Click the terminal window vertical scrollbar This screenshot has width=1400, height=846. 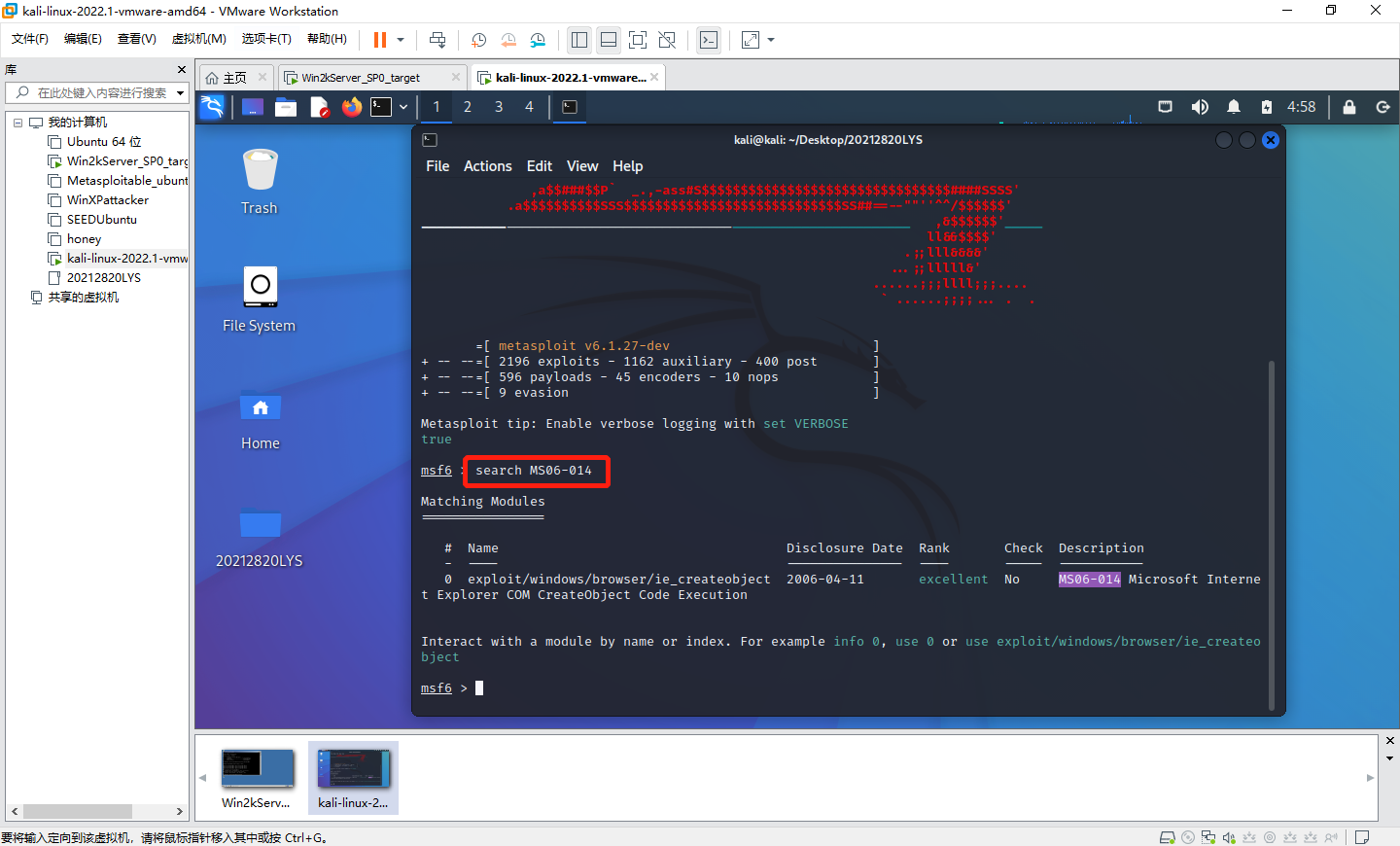1272,536
